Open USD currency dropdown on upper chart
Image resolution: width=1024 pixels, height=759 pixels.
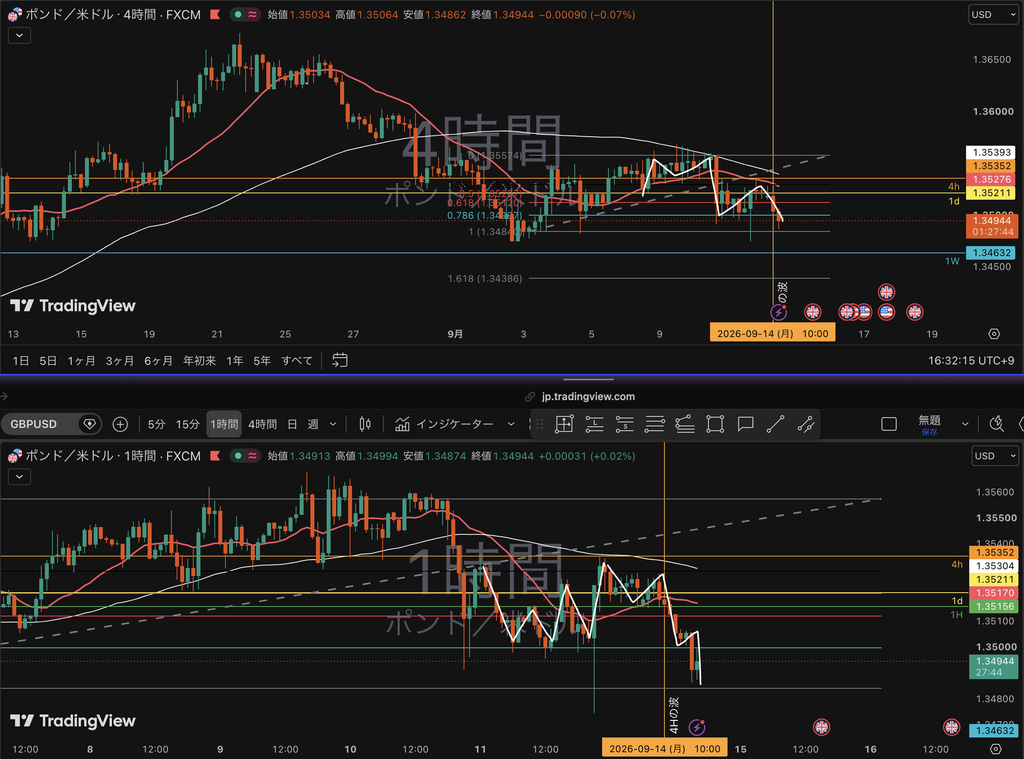pyautogui.click(x=993, y=14)
